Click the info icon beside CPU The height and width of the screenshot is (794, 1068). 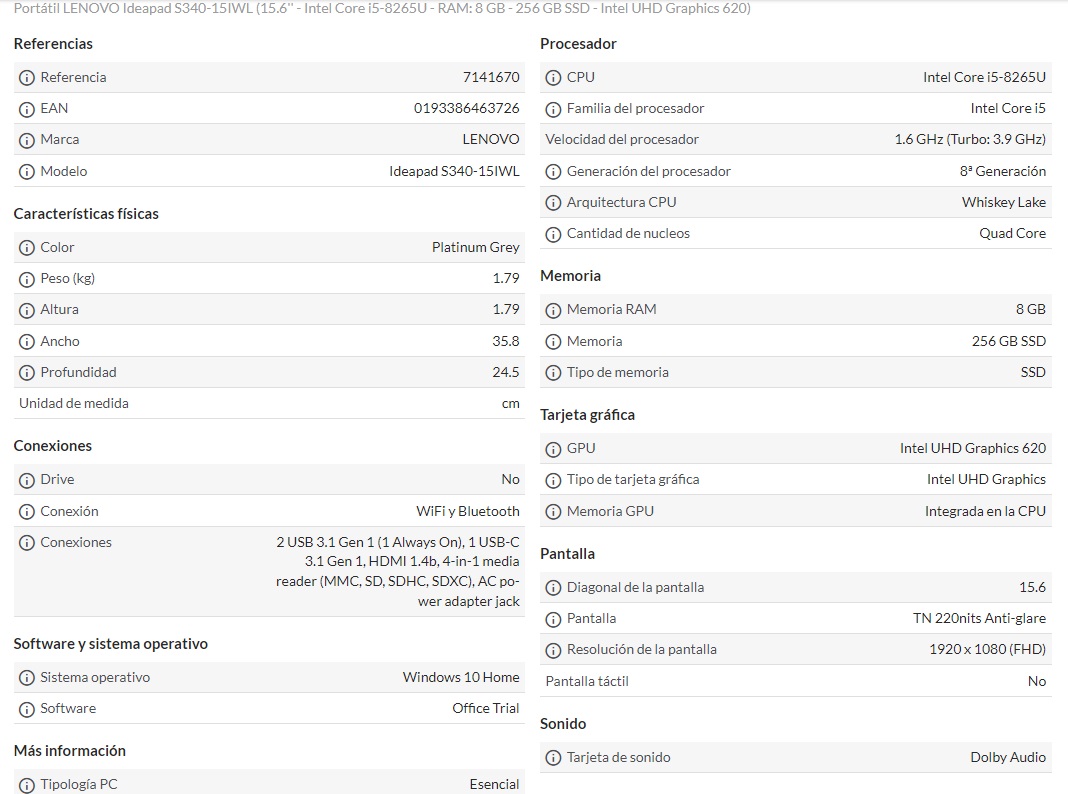(553, 78)
